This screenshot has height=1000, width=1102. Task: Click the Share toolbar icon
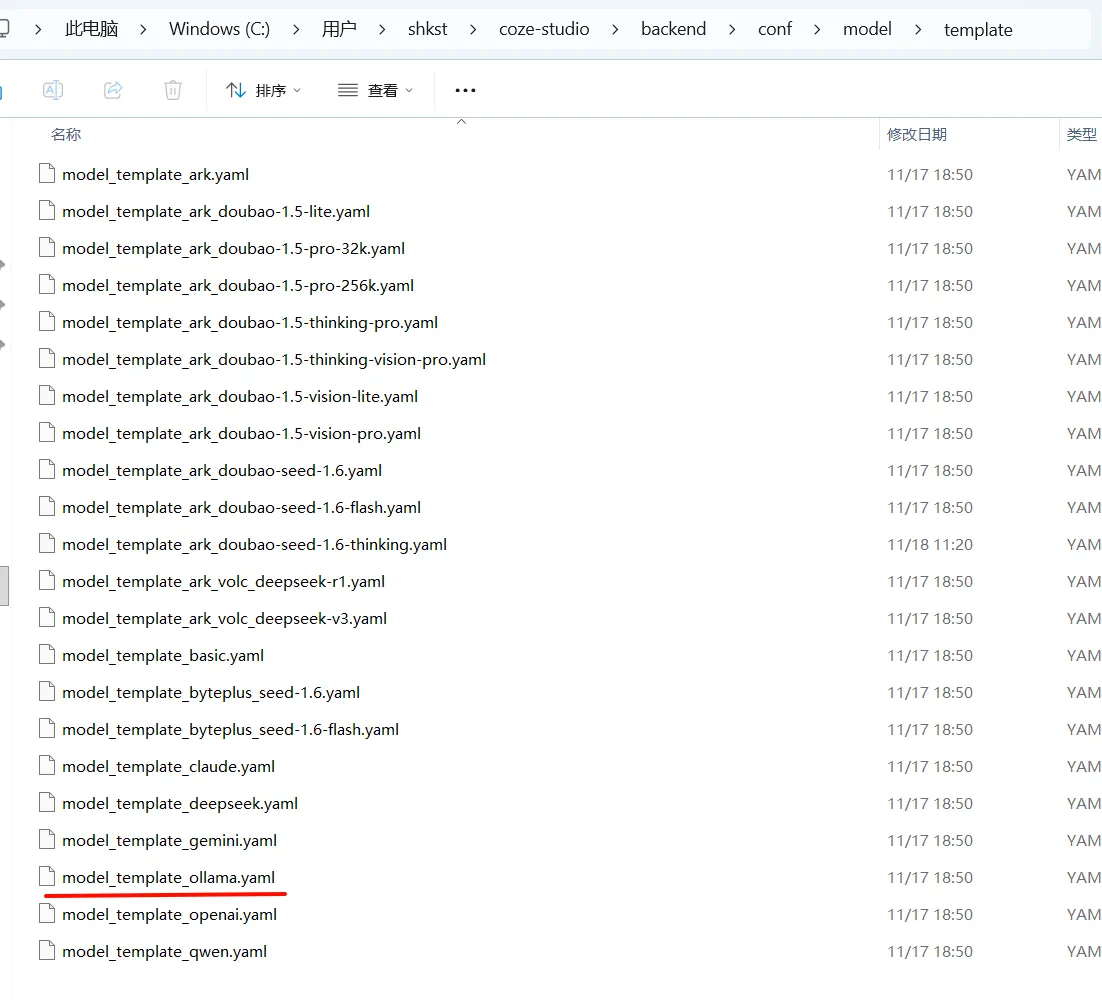[x=113, y=90]
